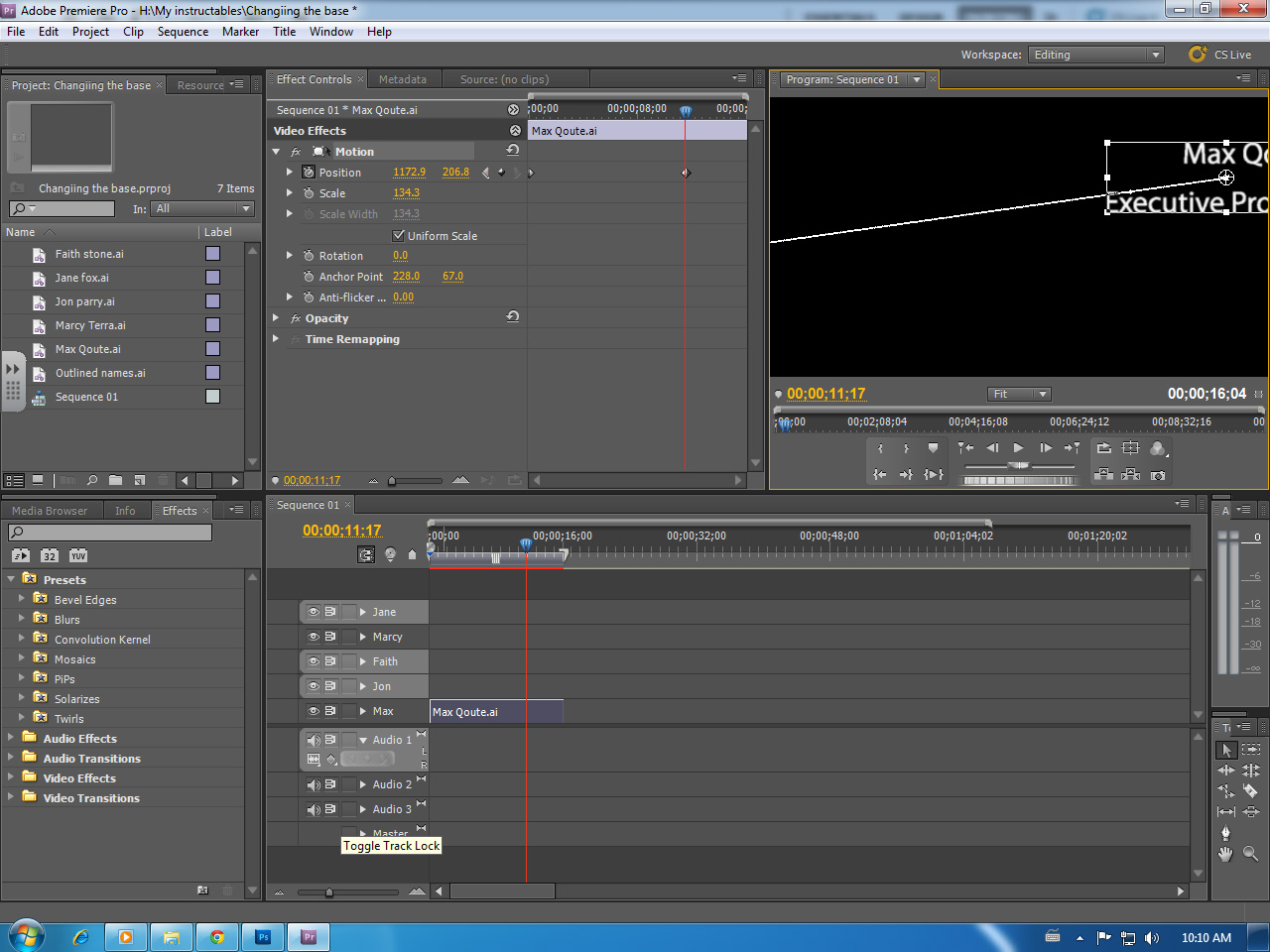
Task: Click the Max Qoute.ai clip on timeline
Action: (x=496, y=711)
